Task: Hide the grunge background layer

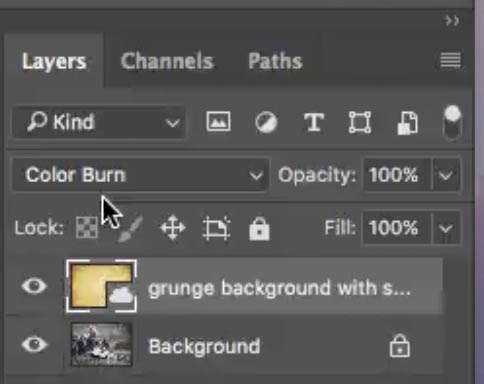Action: point(34,286)
